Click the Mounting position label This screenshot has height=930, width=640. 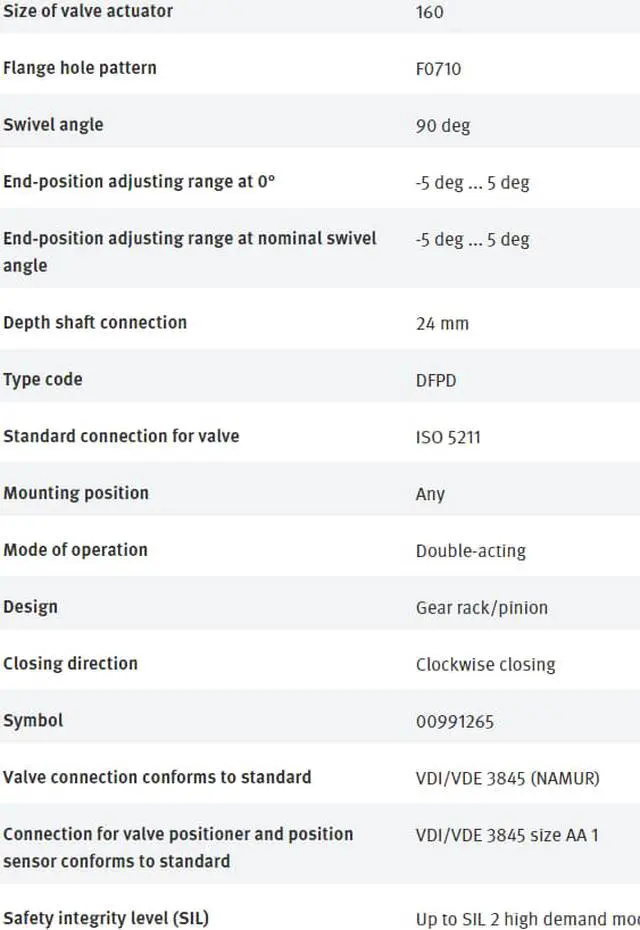tap(76, 493)
